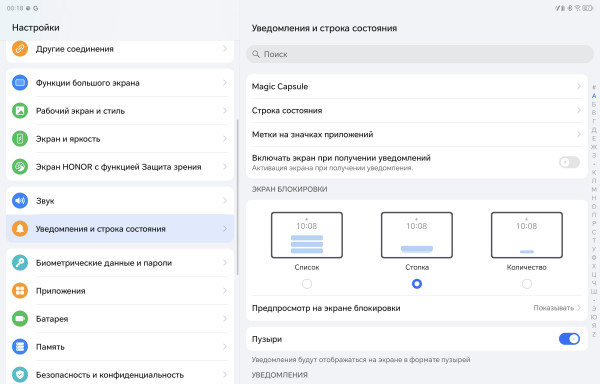Tap chevron next to Память

click(x=225, y=346)
